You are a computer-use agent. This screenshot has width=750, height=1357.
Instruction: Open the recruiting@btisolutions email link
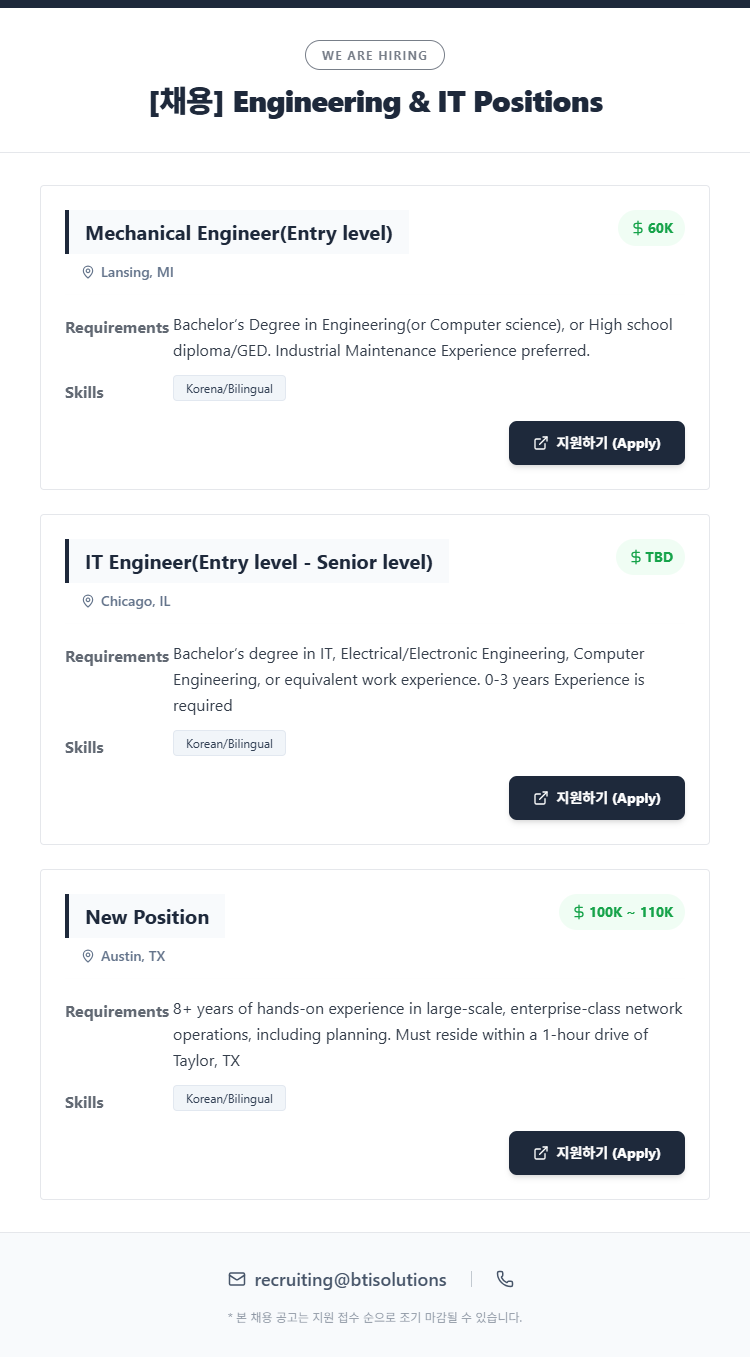(350, 1280)
